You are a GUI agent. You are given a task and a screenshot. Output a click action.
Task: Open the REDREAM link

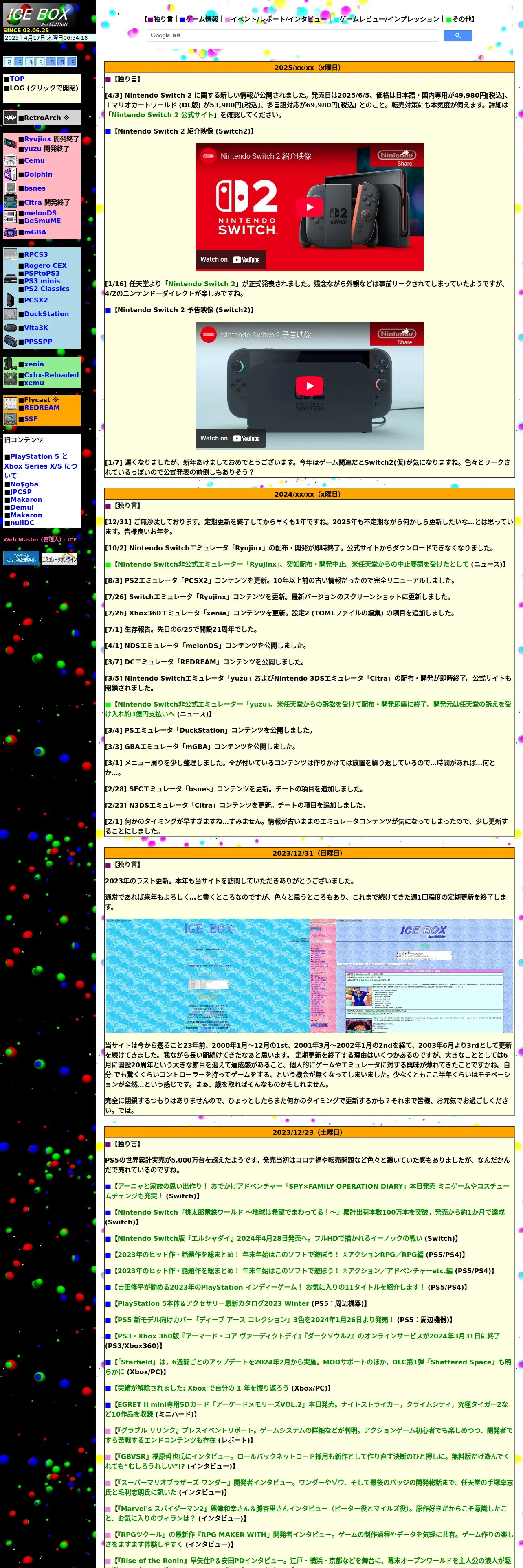coord(42,408)
